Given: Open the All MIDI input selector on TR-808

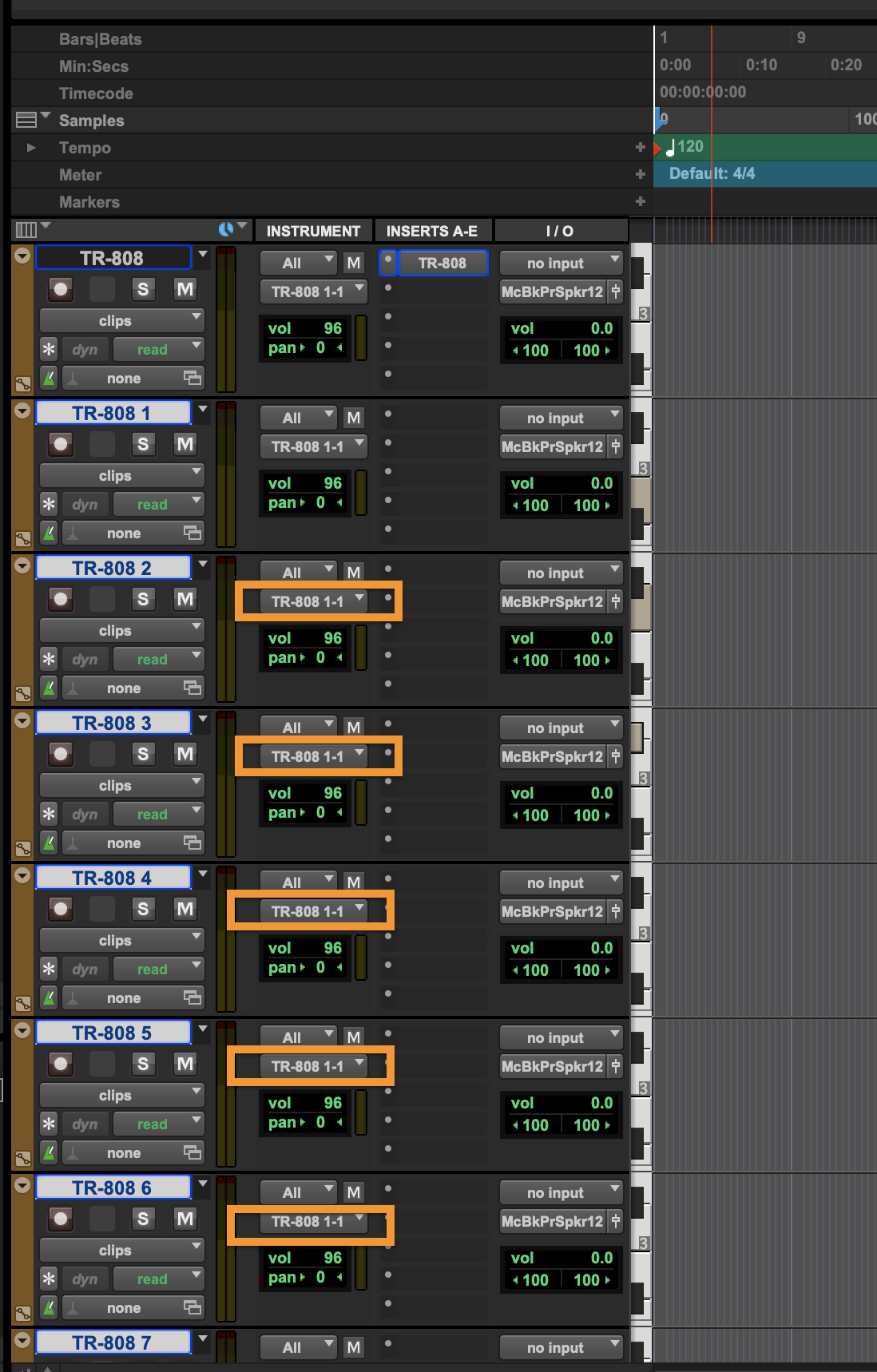Looking at the screenshot, I should [x=299, y=263].
